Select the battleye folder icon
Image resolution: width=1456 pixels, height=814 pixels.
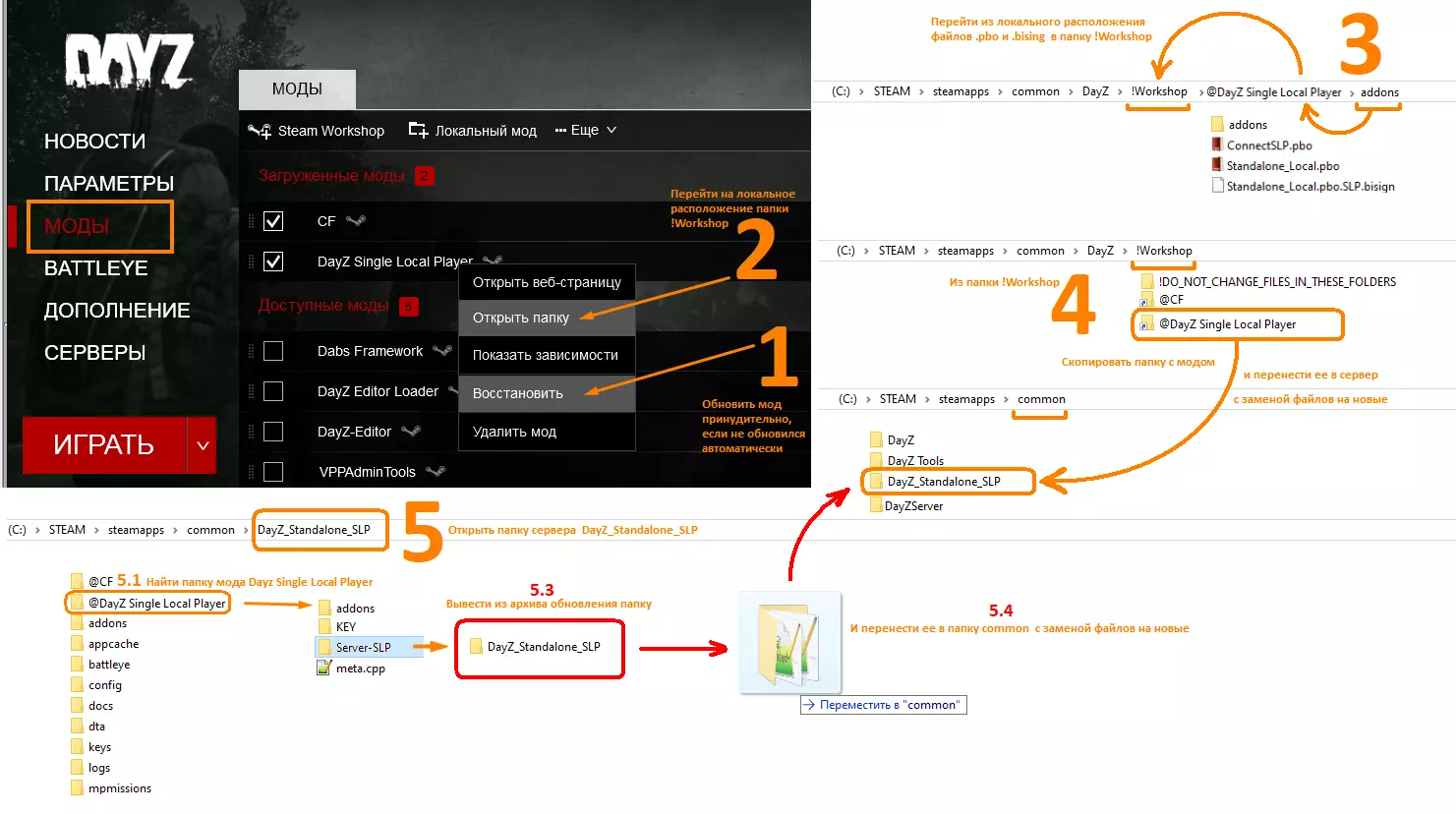(77, 664)
